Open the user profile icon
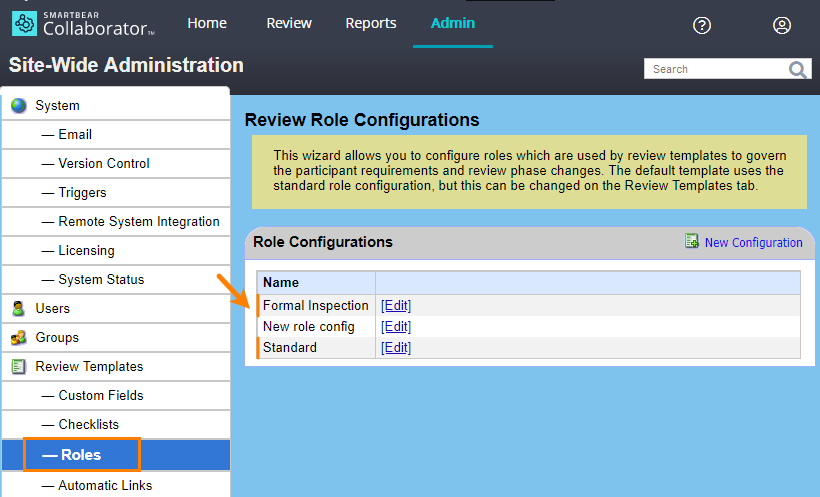The image size is (820, 497). tap(782, 25)
